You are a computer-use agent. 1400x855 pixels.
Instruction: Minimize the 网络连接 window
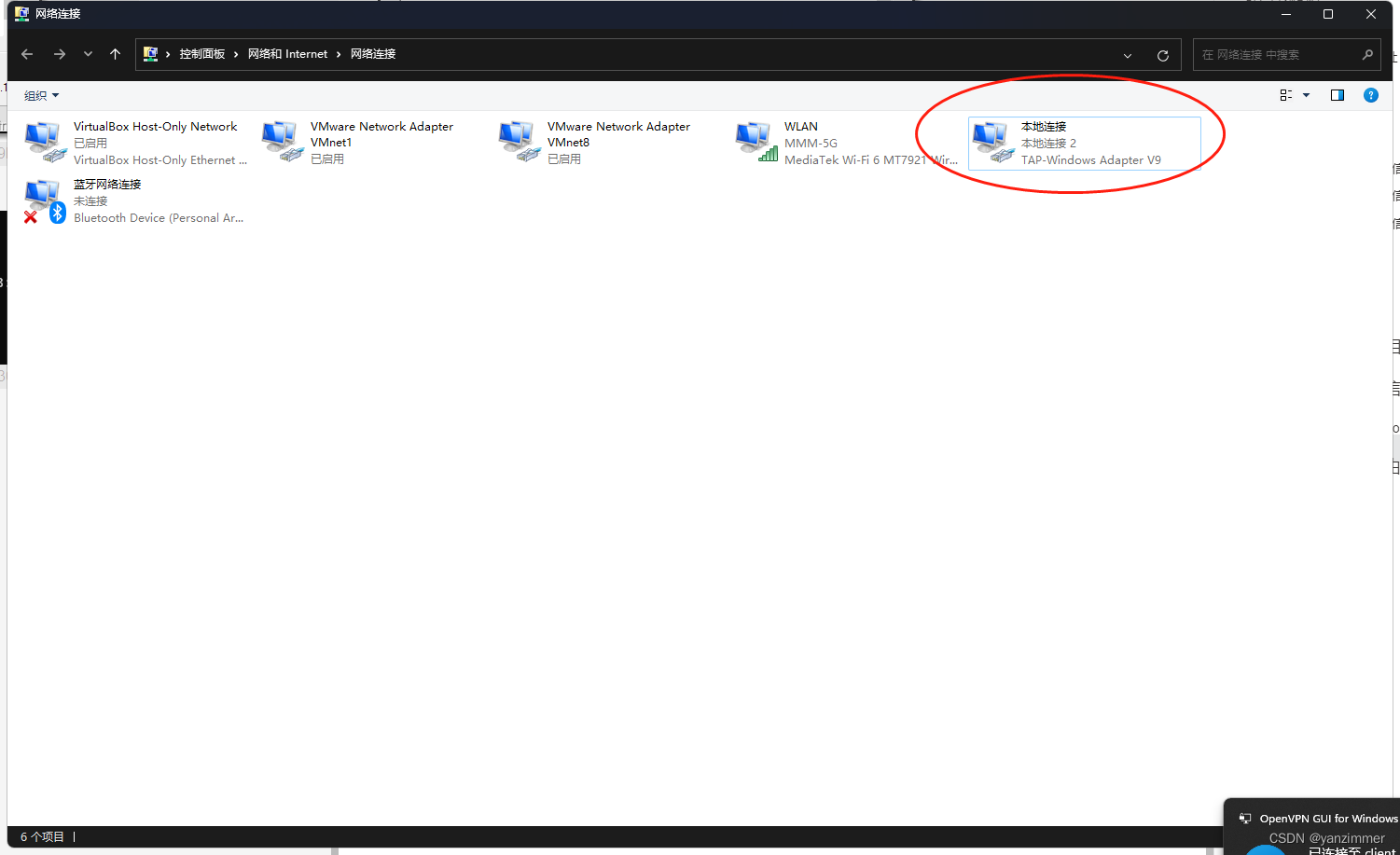tap(1286, 14)
